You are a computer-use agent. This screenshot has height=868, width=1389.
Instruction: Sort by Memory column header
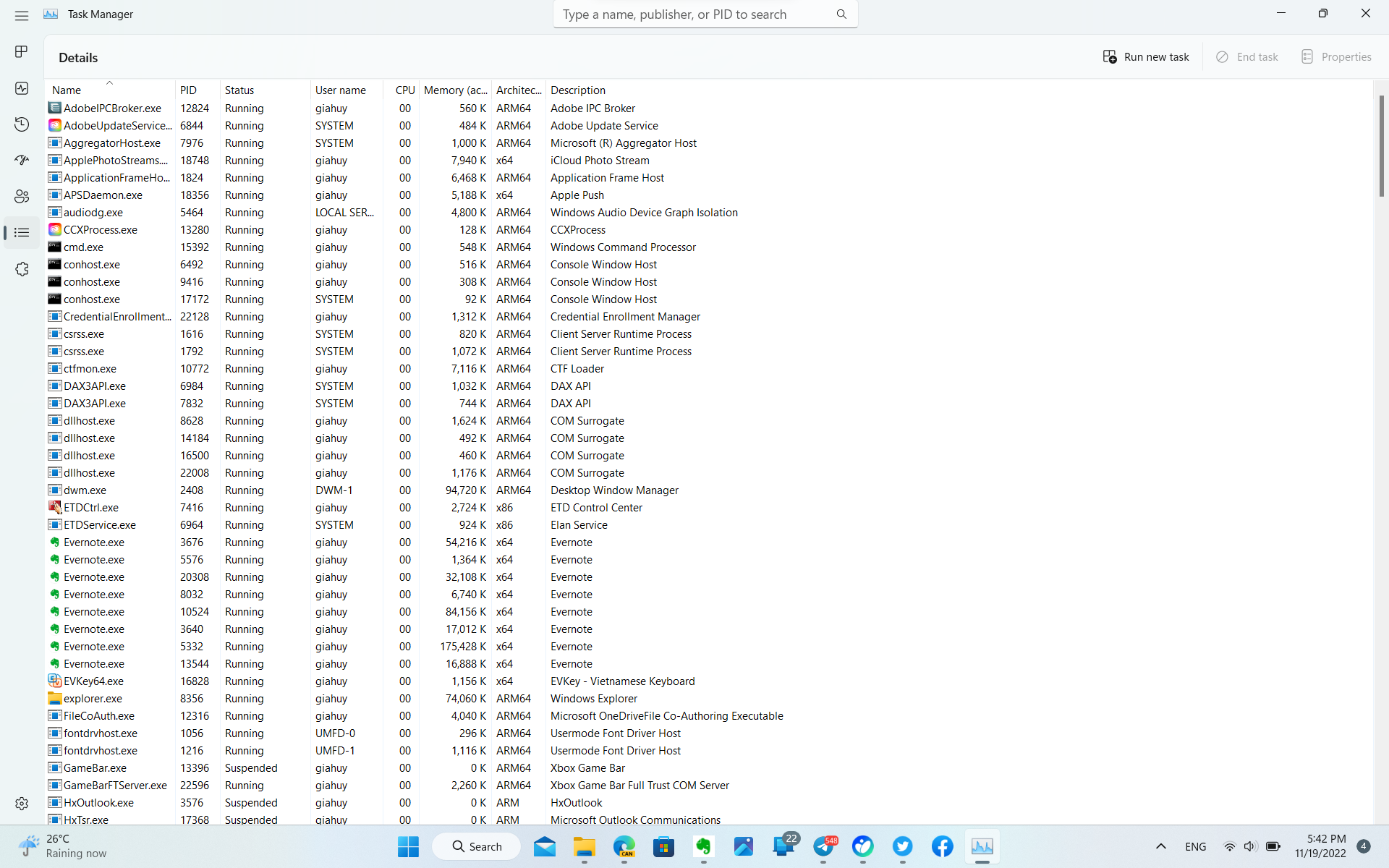455,90
